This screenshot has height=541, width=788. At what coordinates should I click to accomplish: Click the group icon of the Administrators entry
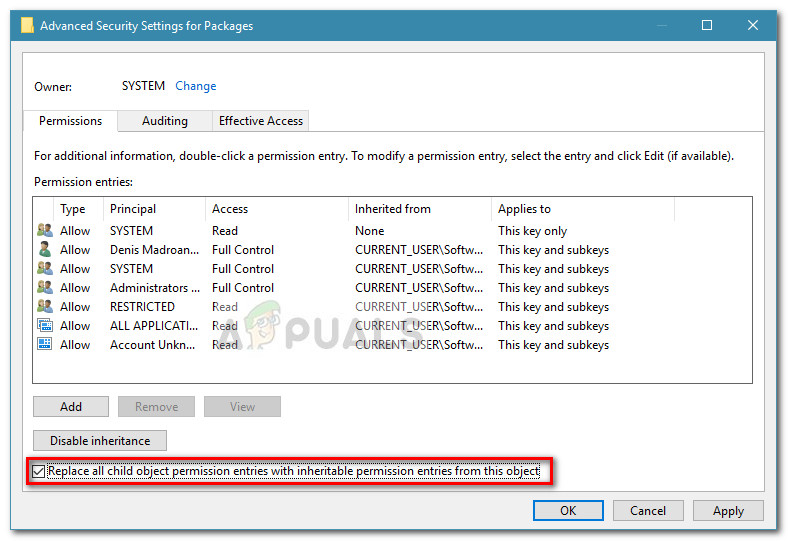(44, 288)
